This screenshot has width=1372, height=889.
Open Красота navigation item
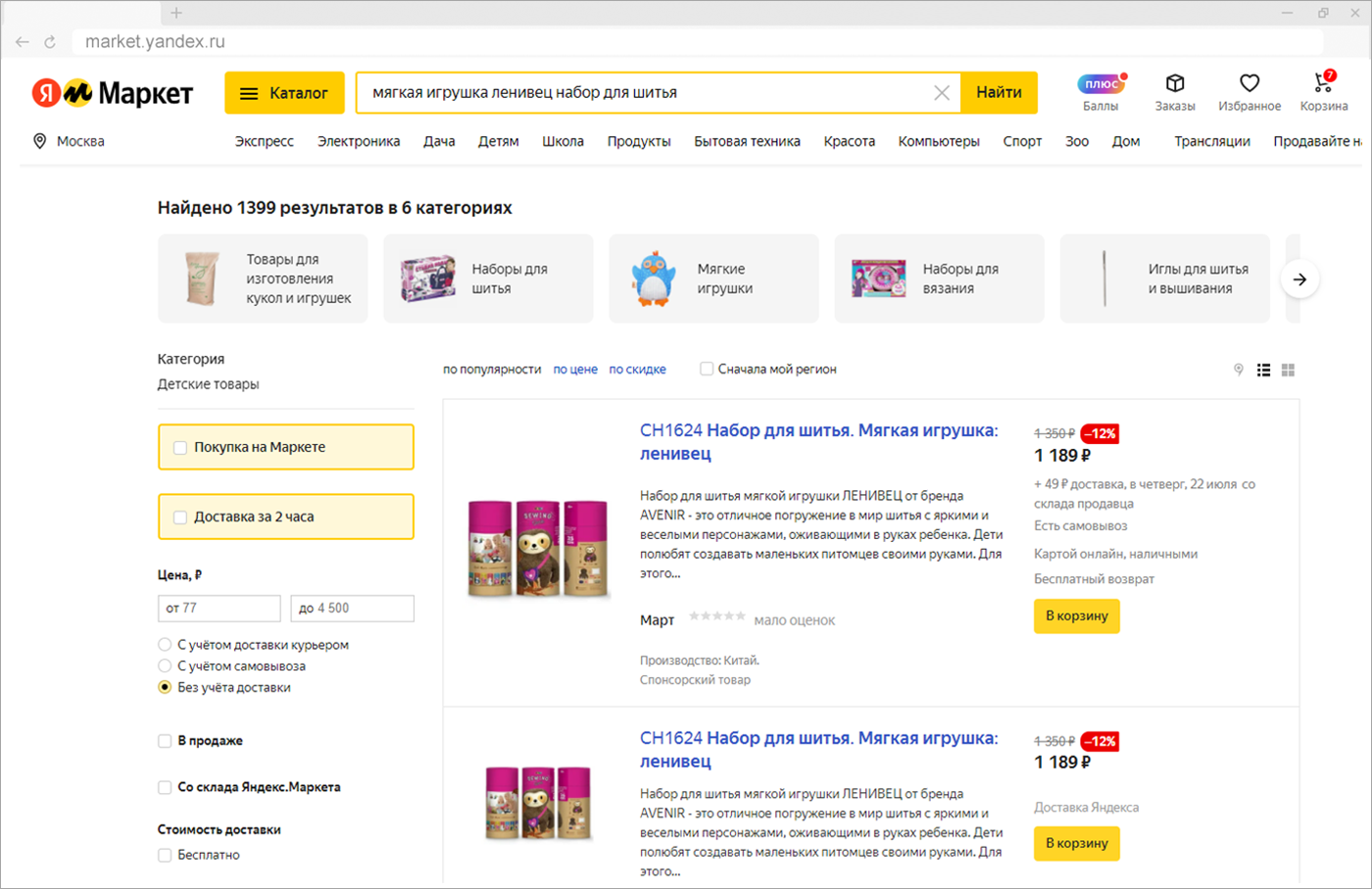850,141
